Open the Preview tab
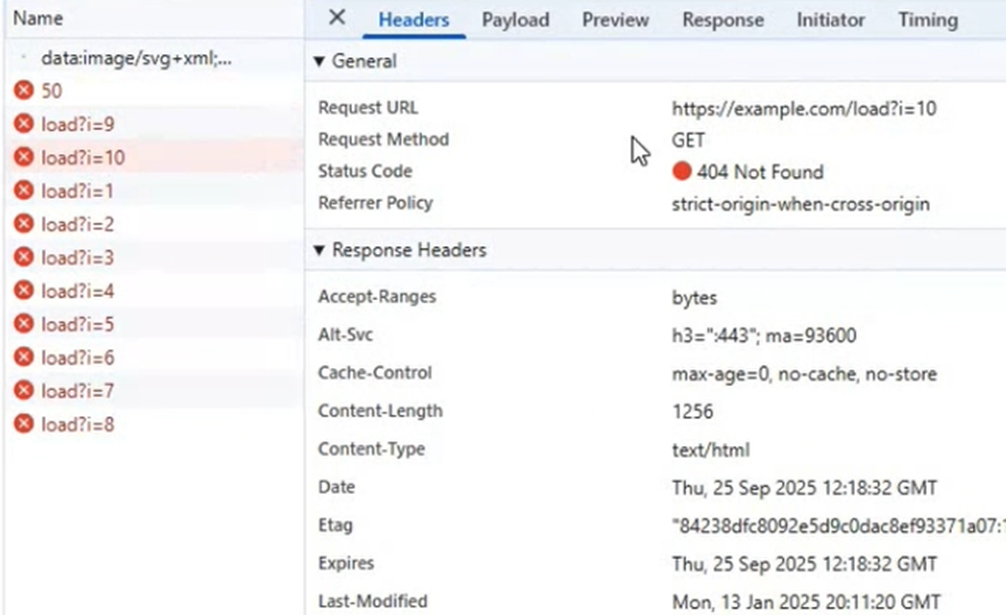Image resolution: width=1006 pixels, height=615 pixels. point(615,20)
